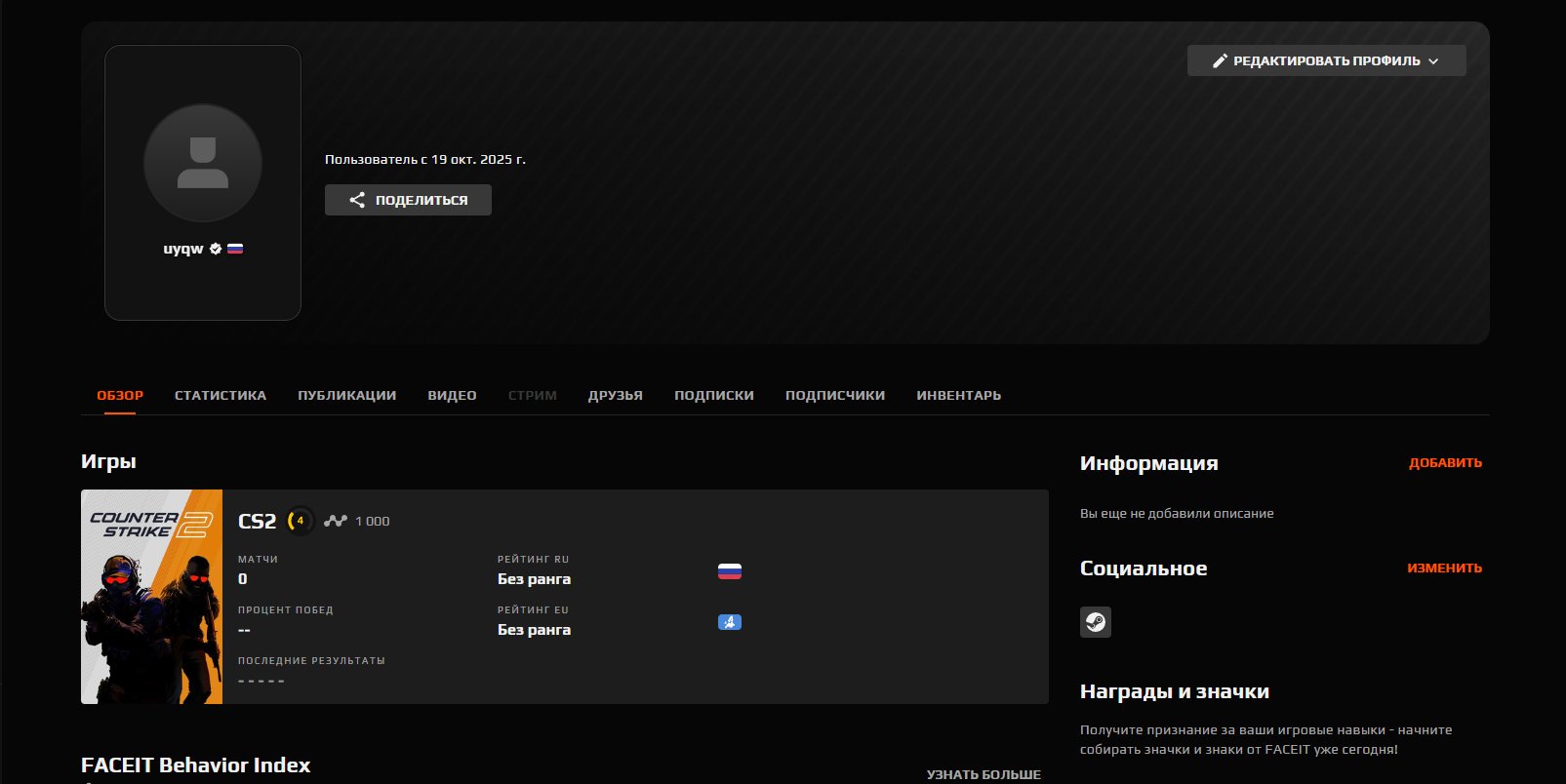Open the Публикации tab
The width and height of the screenshot is (1566, 784).
[346, 395]
